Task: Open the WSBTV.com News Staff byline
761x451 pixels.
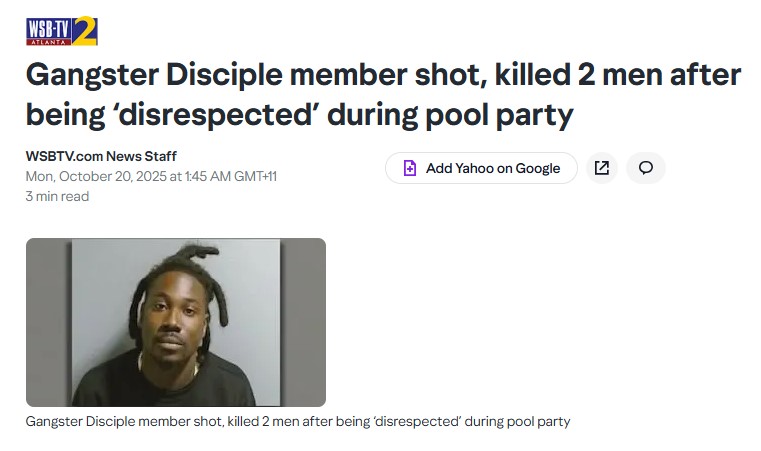Action: (101, 156)
